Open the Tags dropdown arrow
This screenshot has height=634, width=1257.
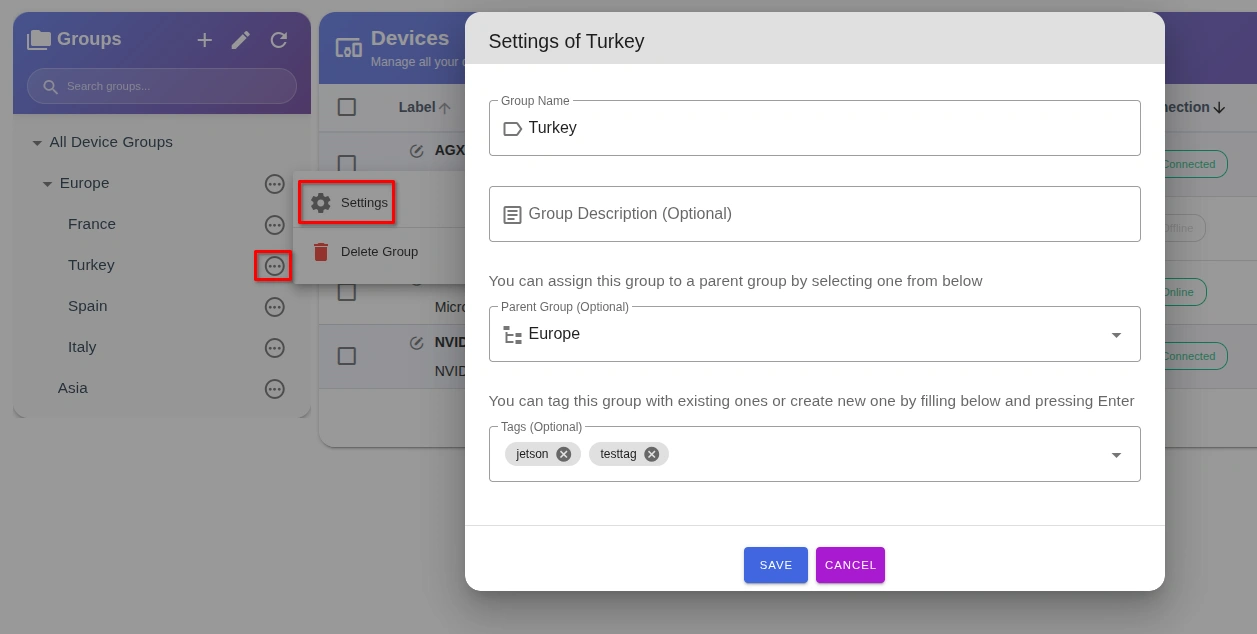[x=1116, y=455]
